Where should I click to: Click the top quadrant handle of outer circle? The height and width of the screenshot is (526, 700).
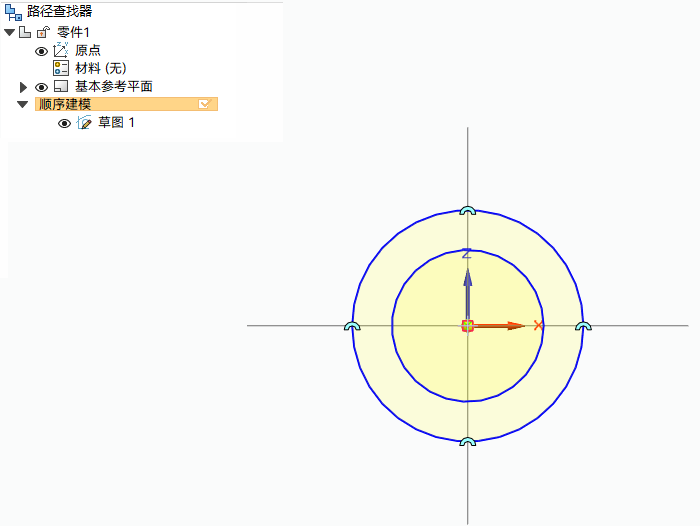467,211
